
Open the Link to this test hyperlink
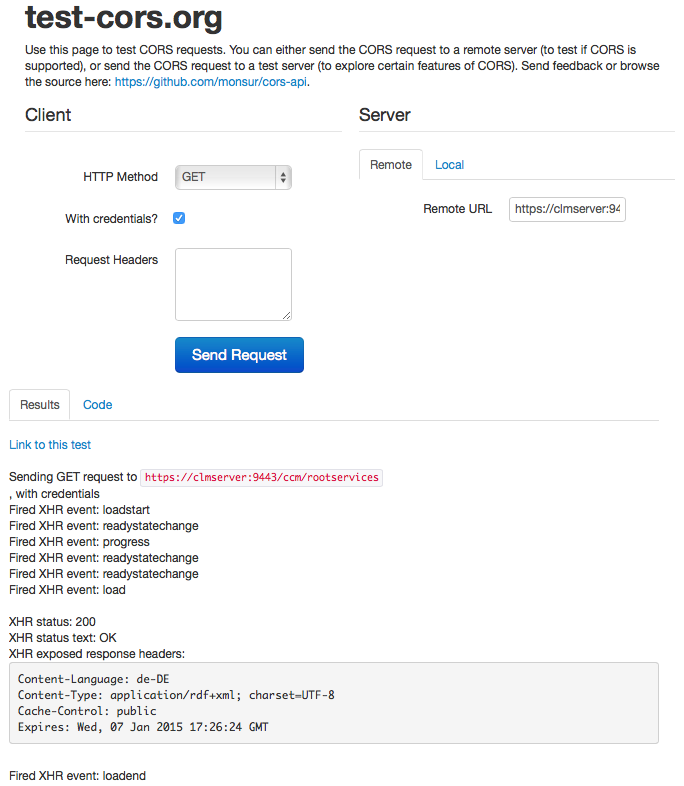tap(50, 444)
